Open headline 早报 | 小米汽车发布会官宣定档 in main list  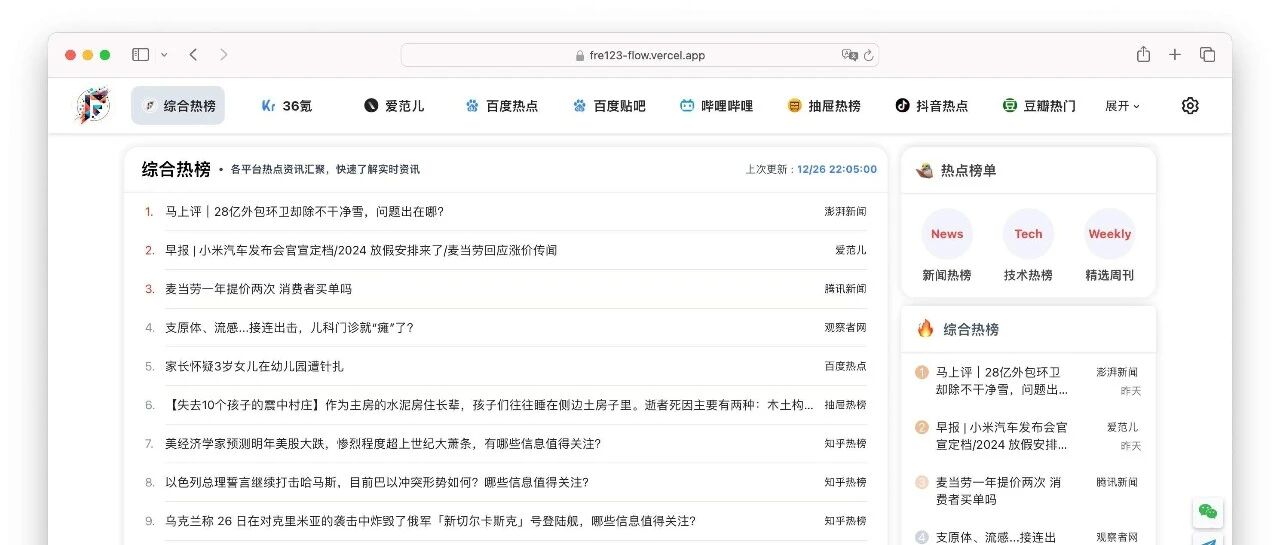click(x=361, y=250)
